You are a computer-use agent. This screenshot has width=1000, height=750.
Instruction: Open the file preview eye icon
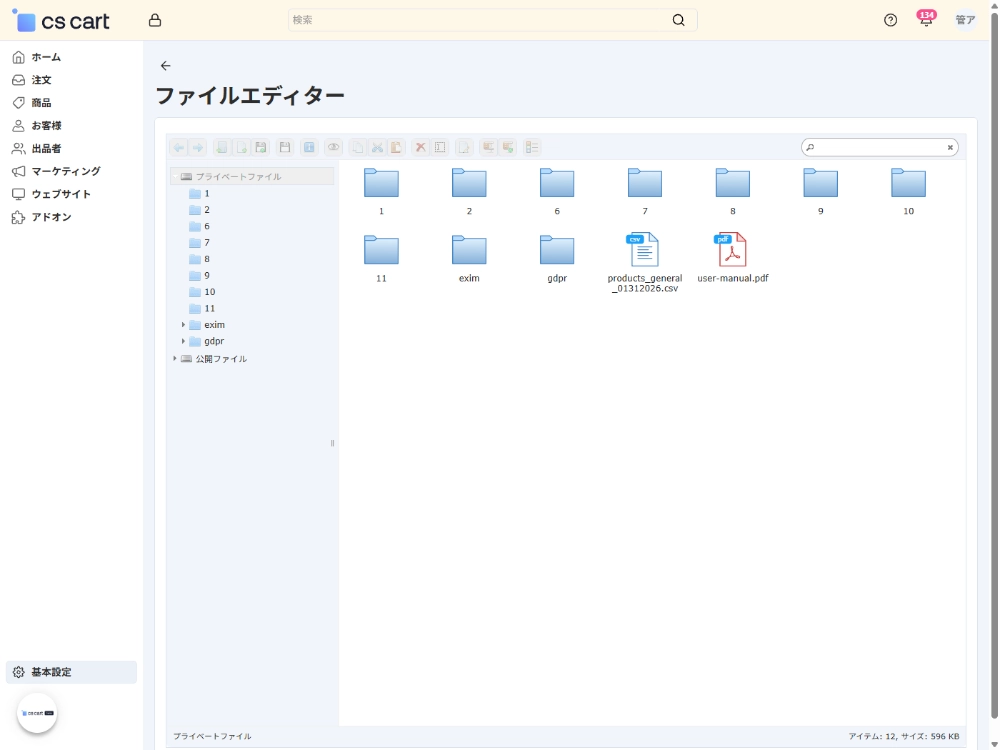[334, 147]
